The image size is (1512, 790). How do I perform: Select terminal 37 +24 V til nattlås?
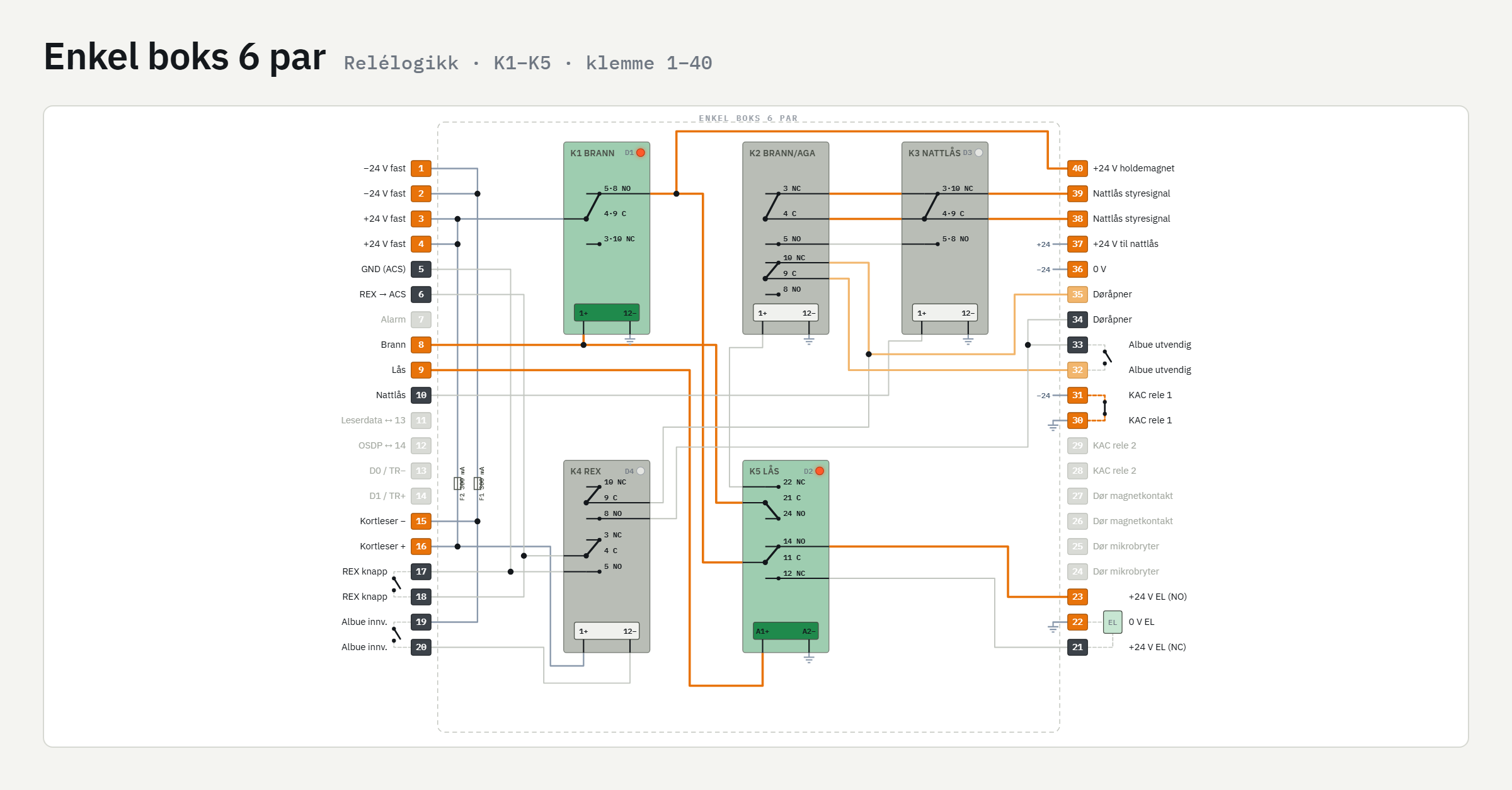point(1078,244)
